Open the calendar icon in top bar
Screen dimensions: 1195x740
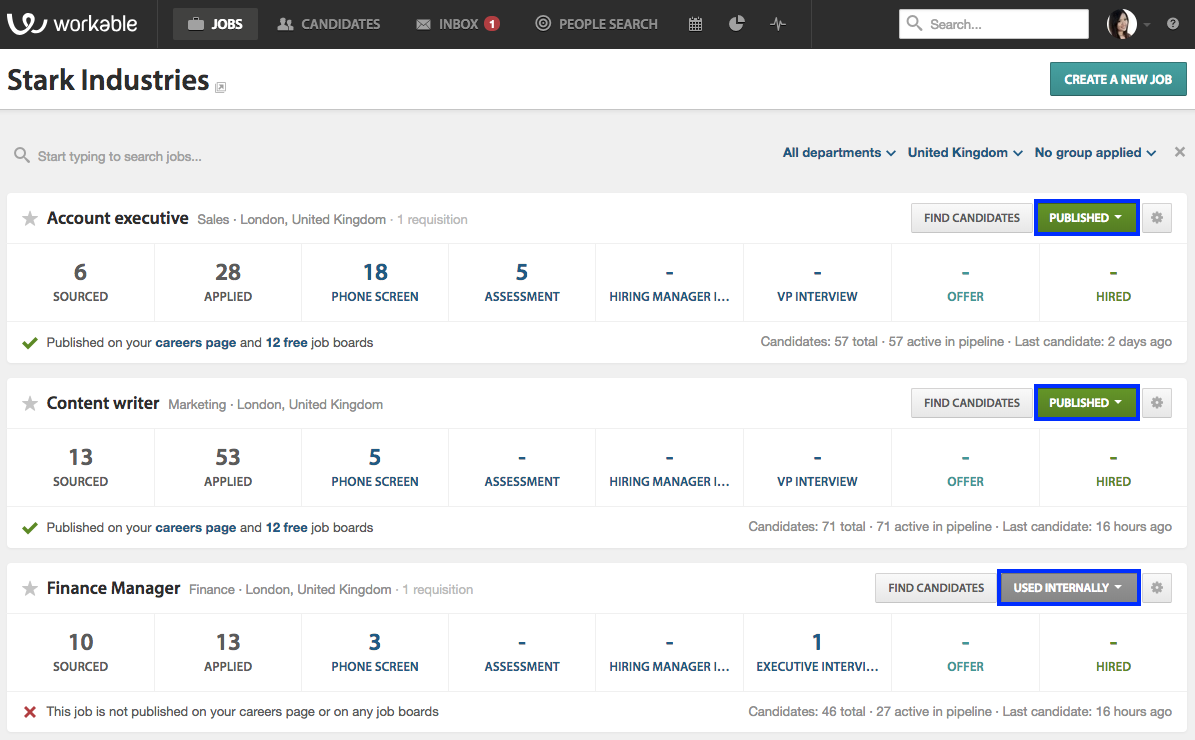695,24
